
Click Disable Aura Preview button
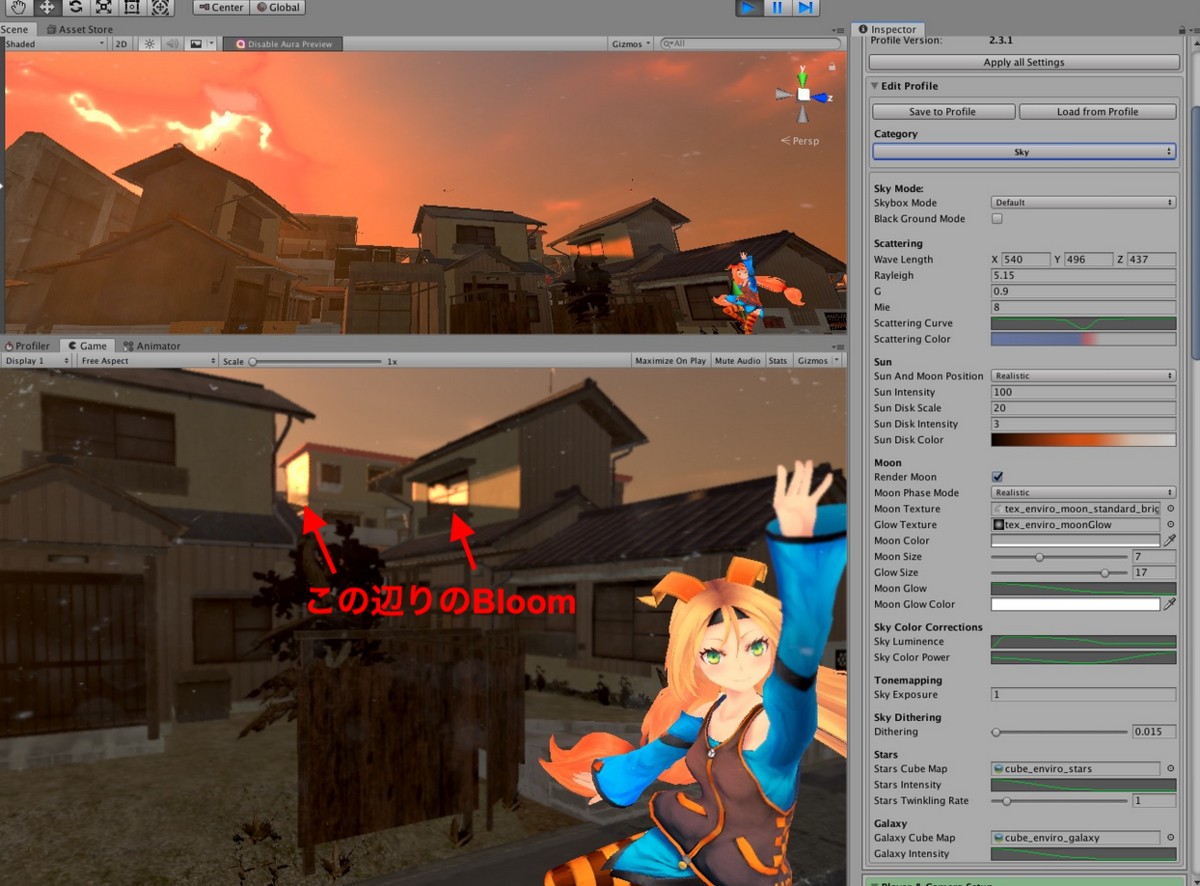283,44
